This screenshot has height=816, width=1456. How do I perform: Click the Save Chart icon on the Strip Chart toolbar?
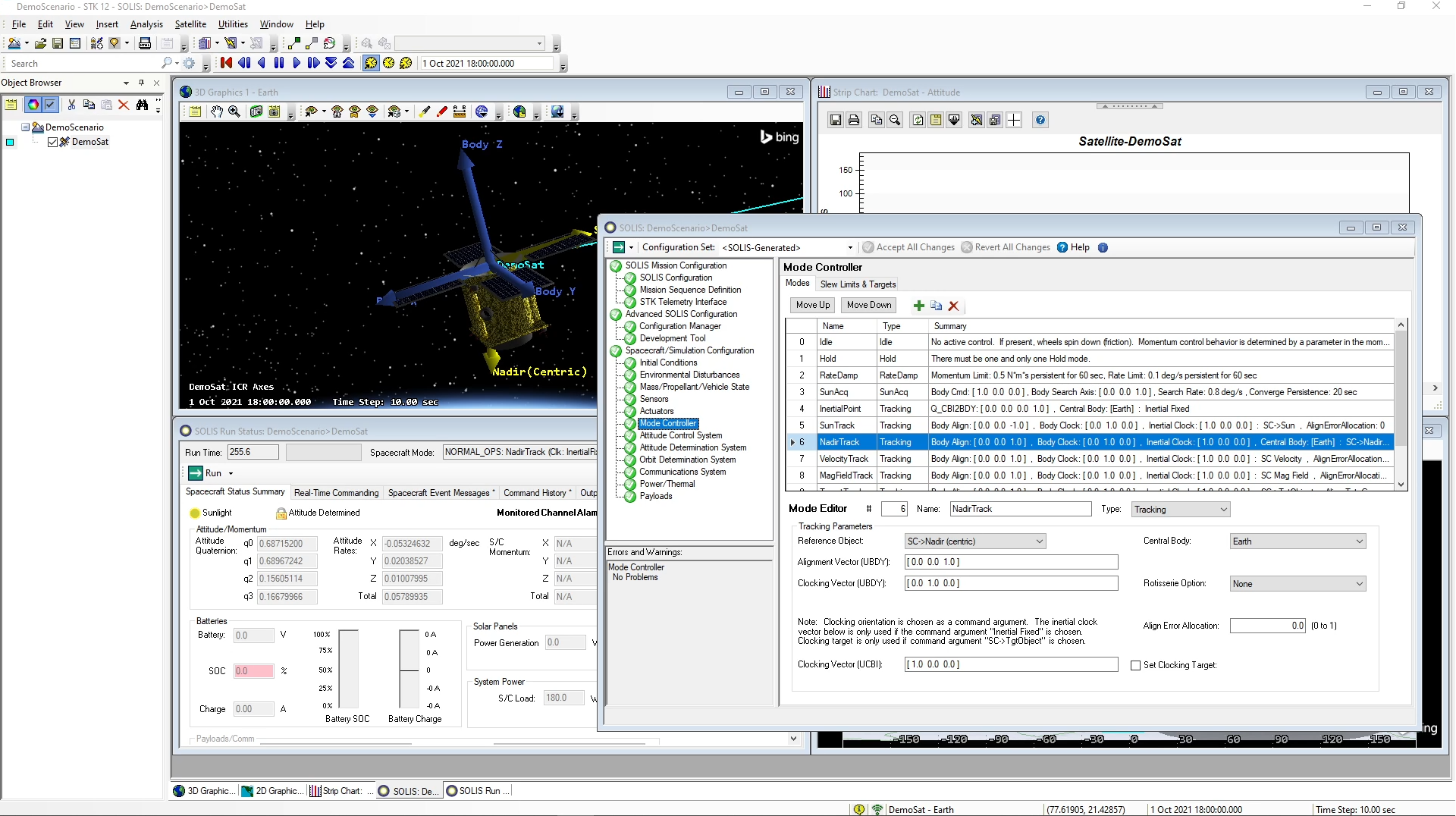tap(835, 120)
